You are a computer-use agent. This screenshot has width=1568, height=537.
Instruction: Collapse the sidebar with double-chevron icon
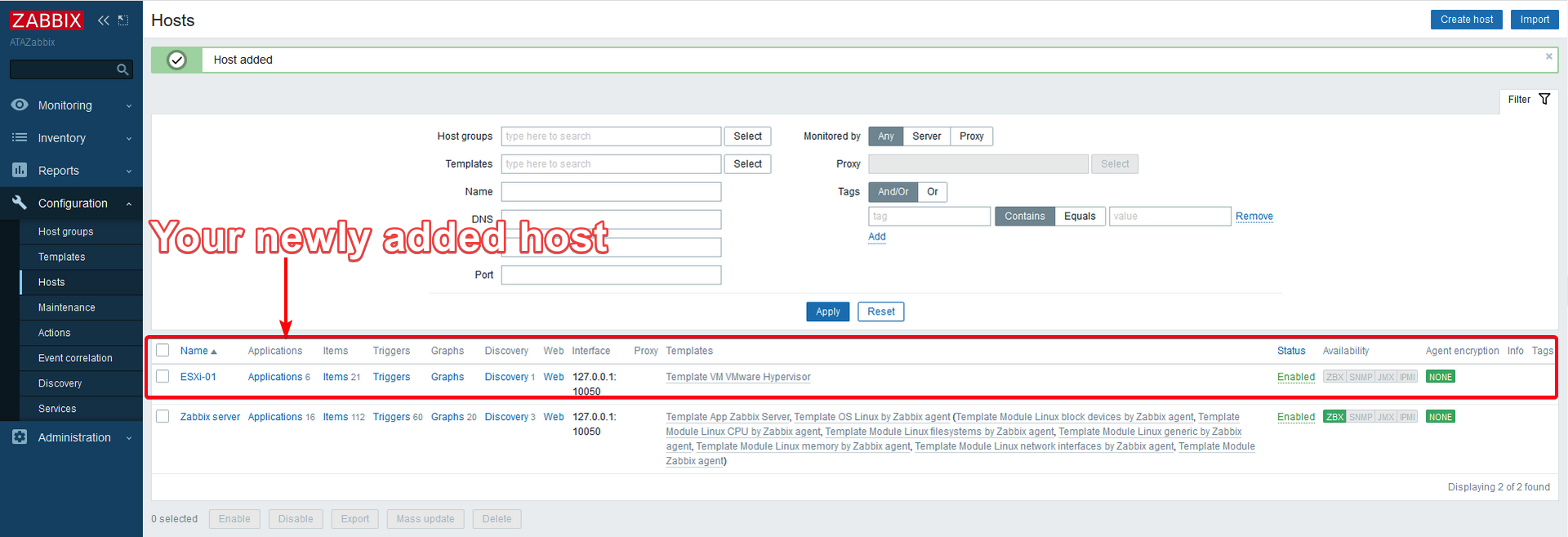click(x=103, y=20)
